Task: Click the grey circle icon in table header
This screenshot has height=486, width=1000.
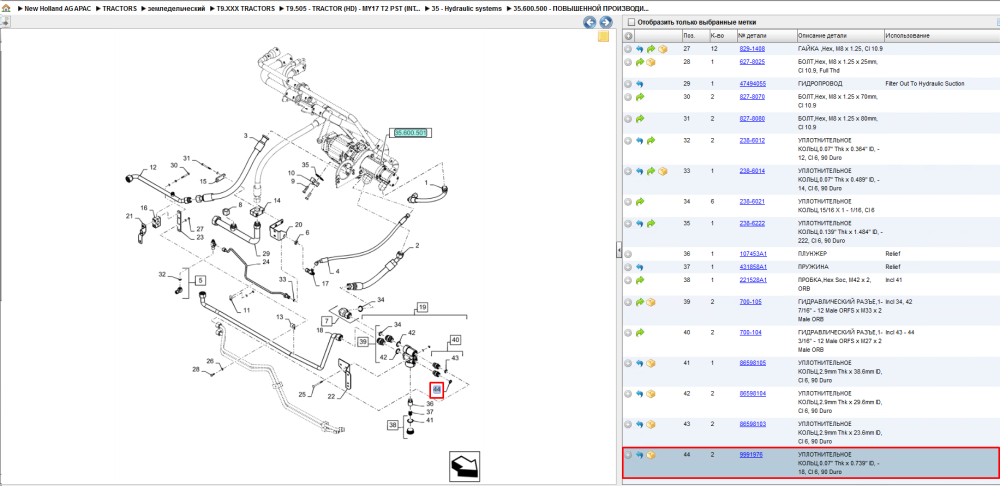Action: (628, 36)
